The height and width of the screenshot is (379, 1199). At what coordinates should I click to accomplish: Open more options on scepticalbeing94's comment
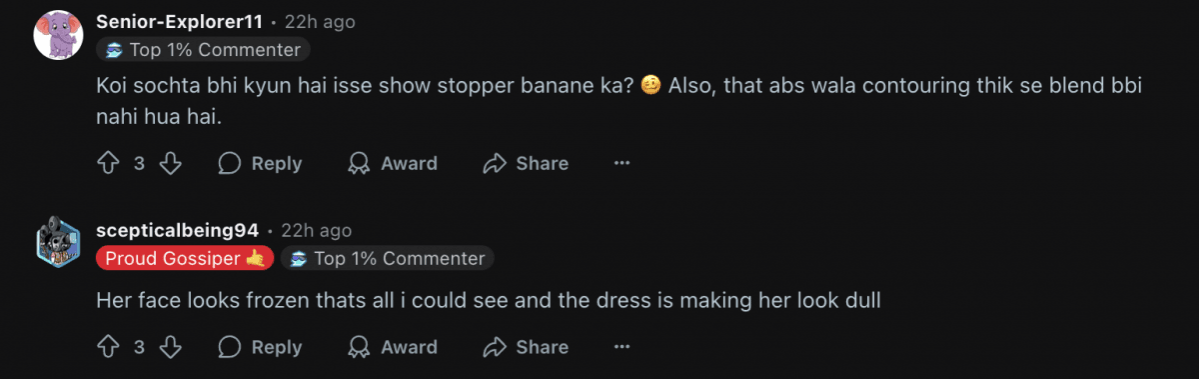tap(622, 347)
